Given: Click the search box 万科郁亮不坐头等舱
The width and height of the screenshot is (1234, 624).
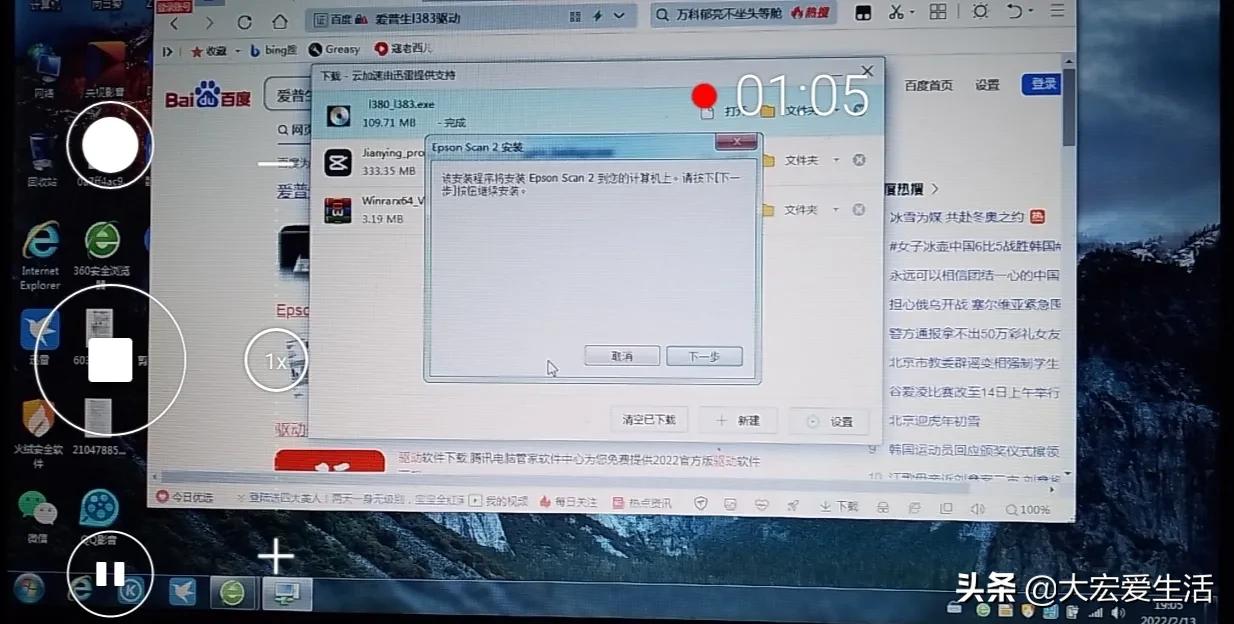Looking at the screenshot, I should click(x=743, y=14).
